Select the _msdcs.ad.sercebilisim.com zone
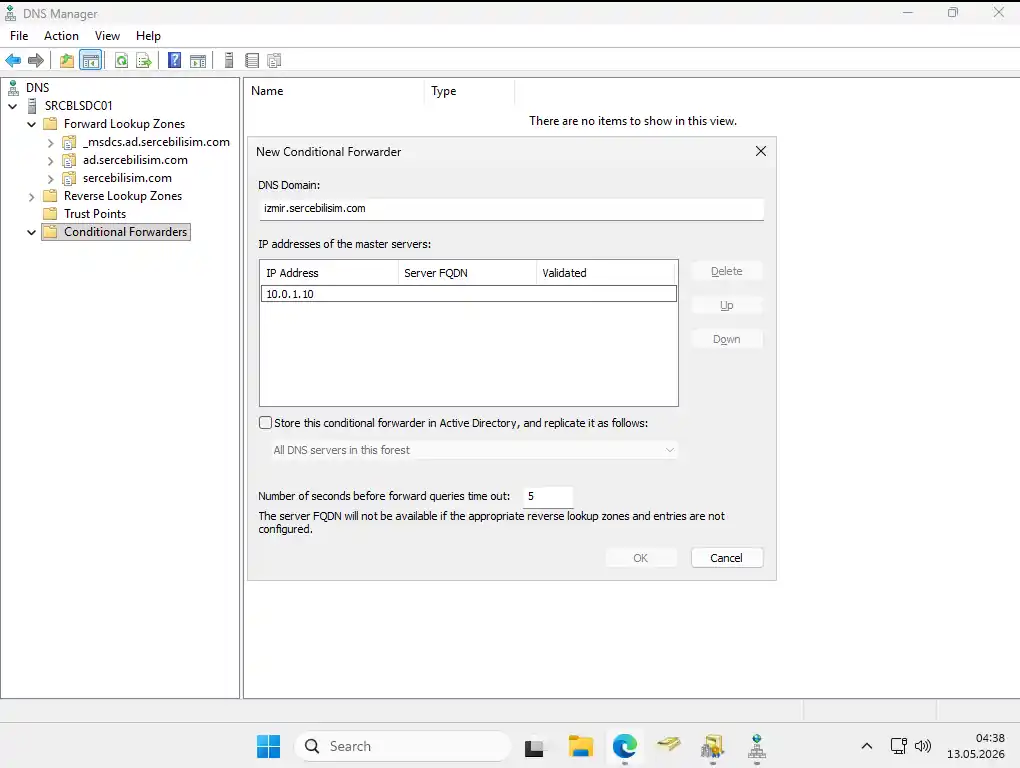Screen dimensions: 1020x768 (x=156, y=142)
